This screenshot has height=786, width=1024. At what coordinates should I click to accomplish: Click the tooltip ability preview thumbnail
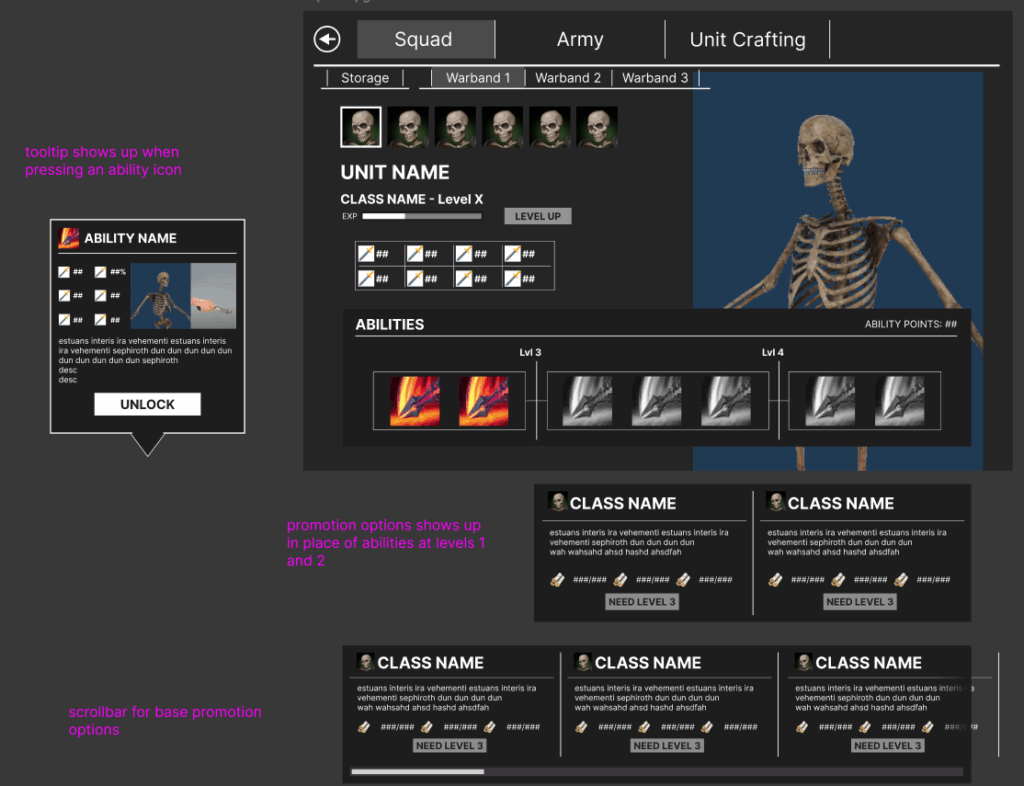(183, 298)
